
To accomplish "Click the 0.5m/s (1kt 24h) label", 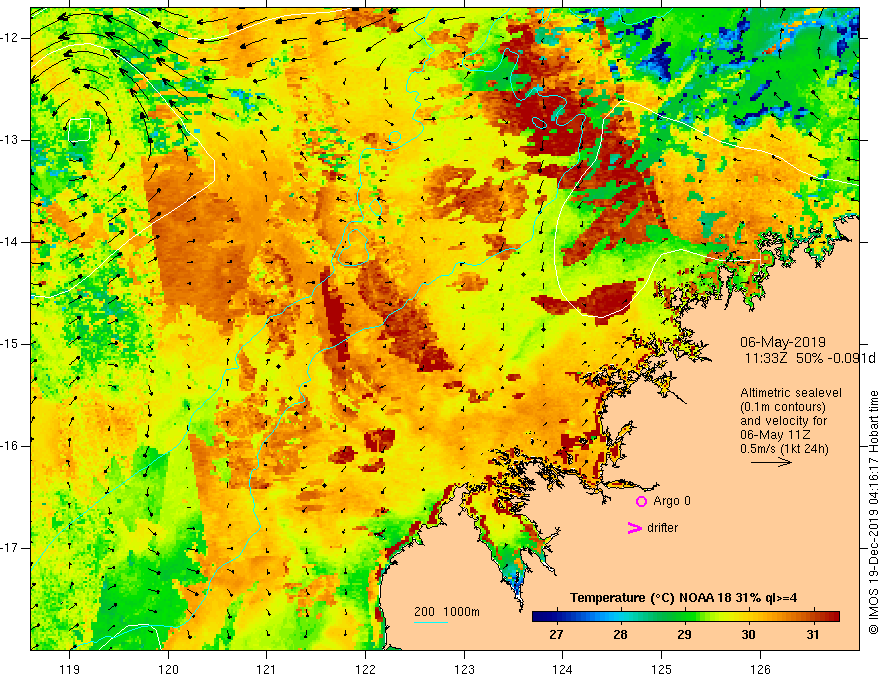I will point(784,449).
